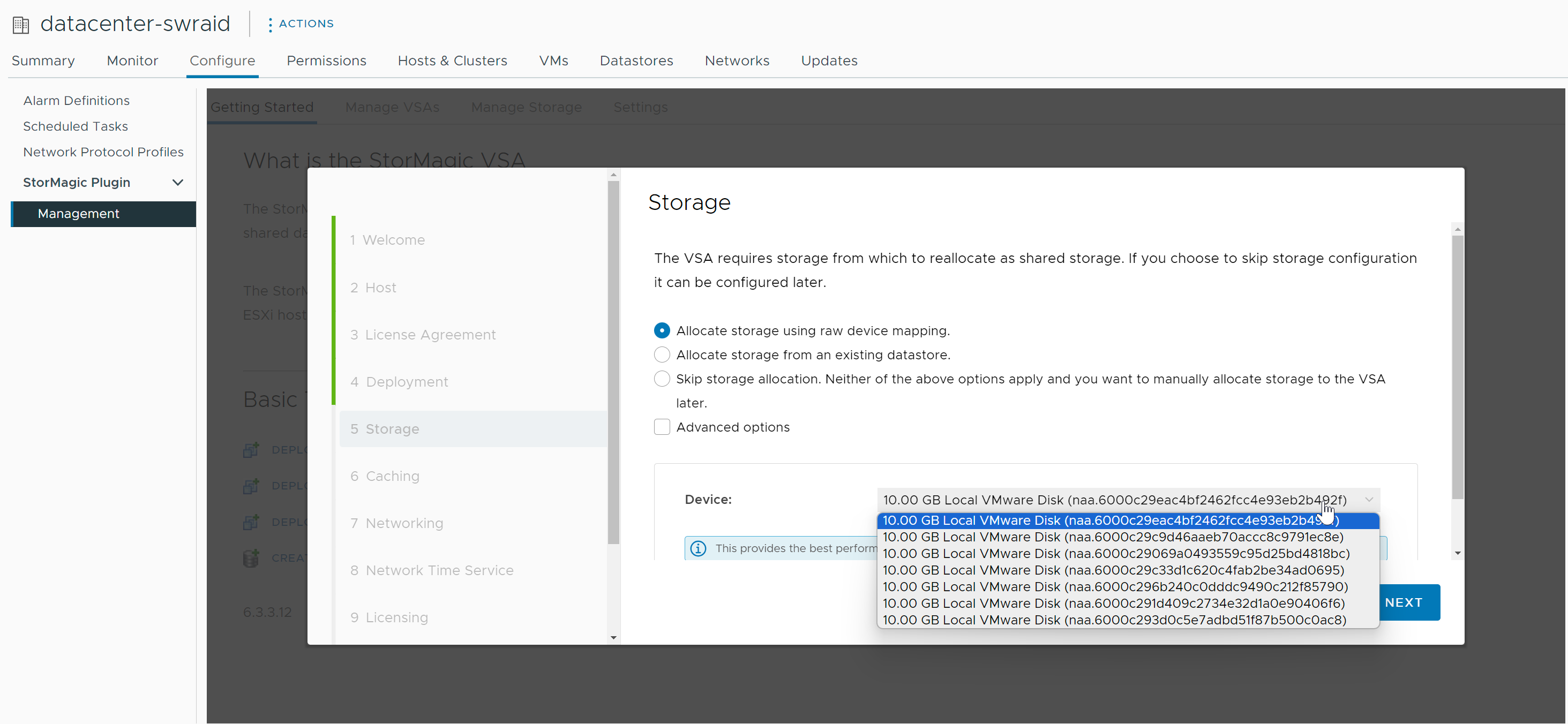The image size is (1568, 724).
Task: Go to wizard step 8 Network Time Service
Action: click(432, 570)
